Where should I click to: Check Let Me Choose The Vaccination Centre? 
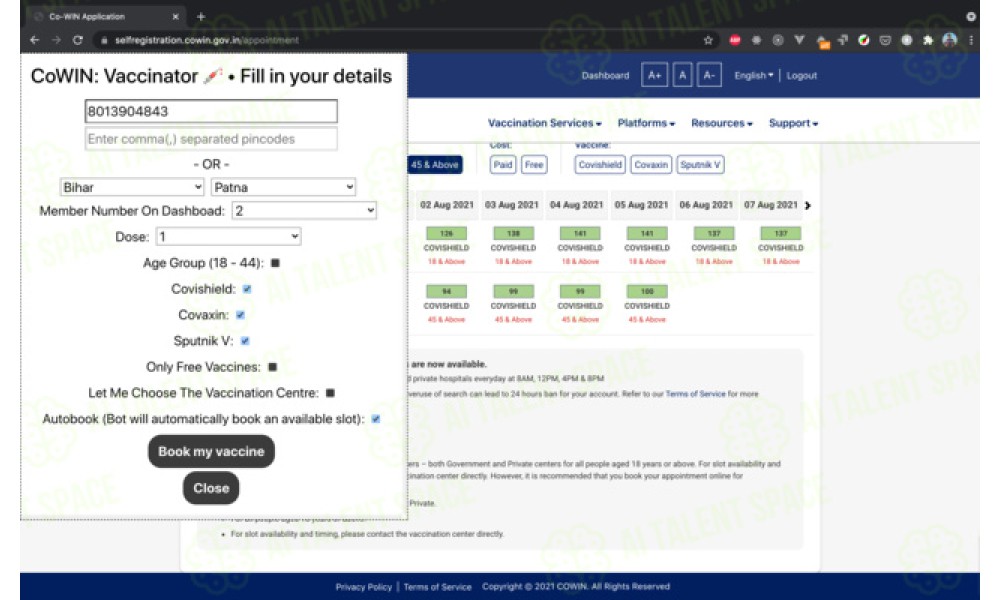coord(330,393)
